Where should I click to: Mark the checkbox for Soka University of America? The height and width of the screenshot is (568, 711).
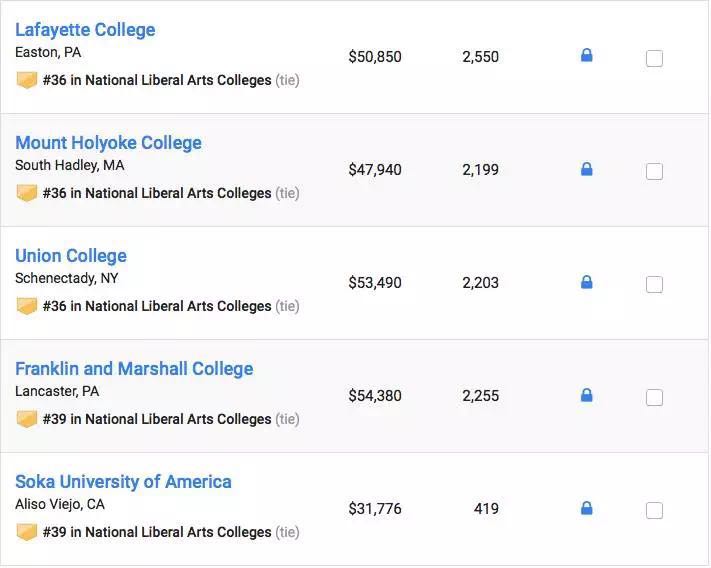click(654, 511)
